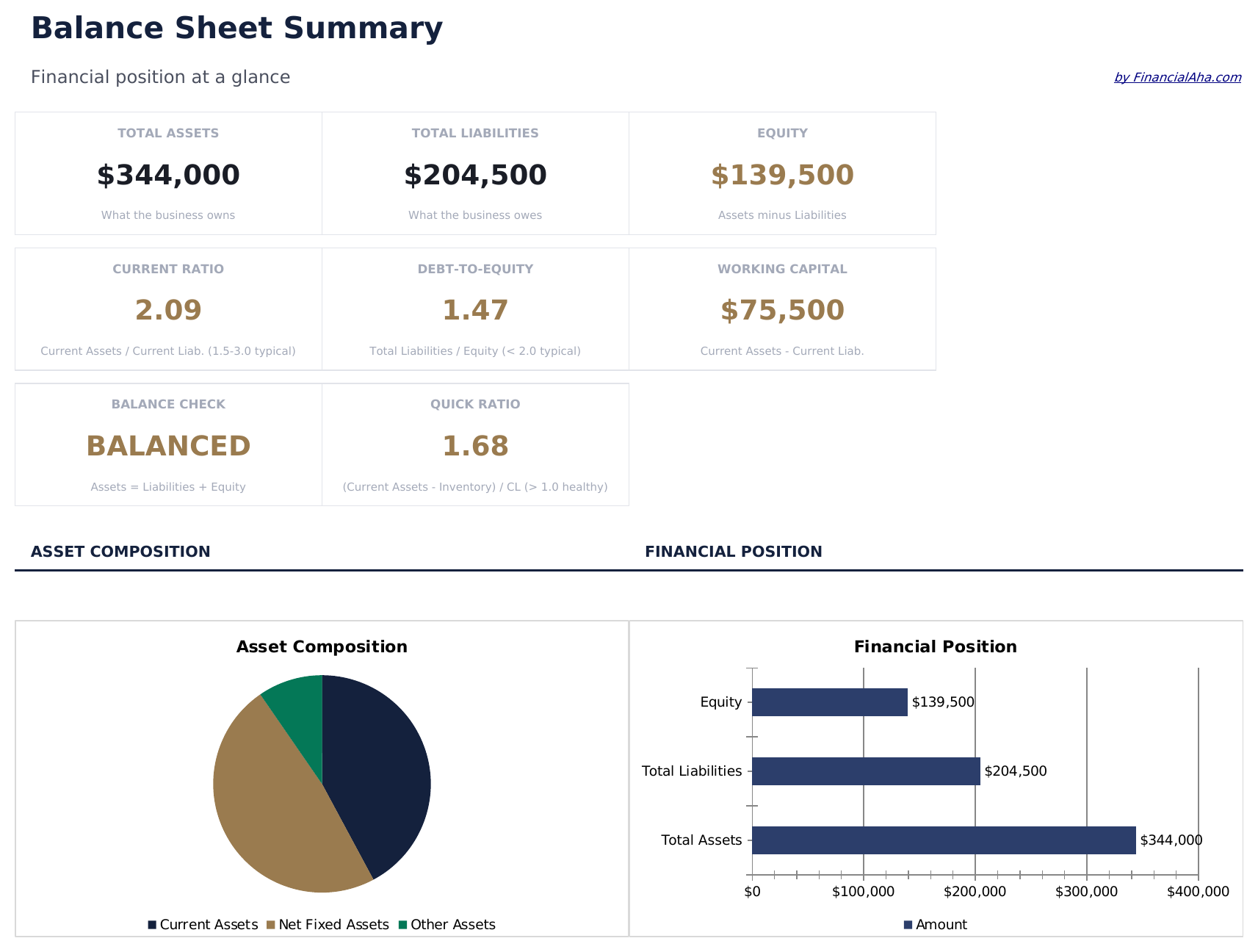The height and width of the screenshot is (952, 1258).
Task: Select the navy Current Assets pie slice
Action: click(378, 771)
